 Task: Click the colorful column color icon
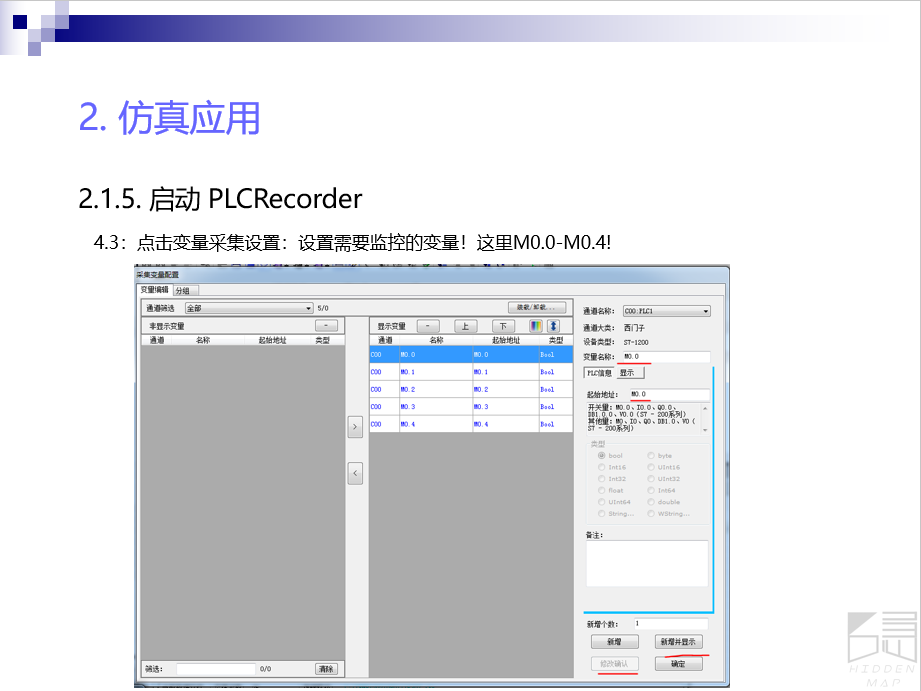536,326
